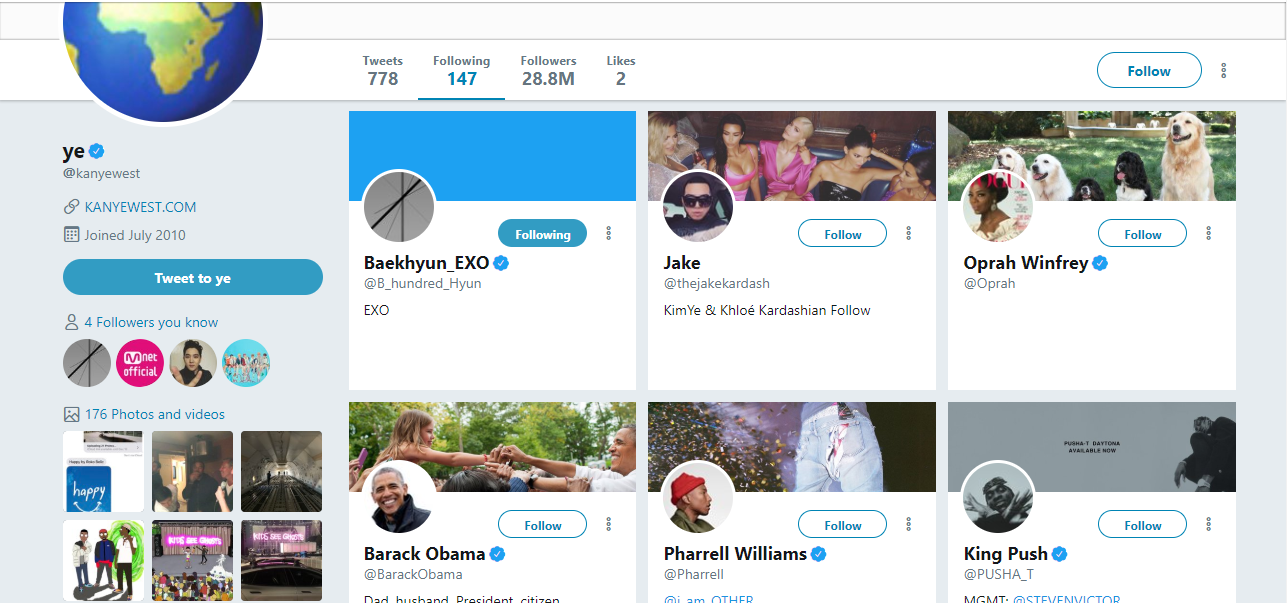
Task: Switch to the Followers tab
Action: [x=548, y=70]
